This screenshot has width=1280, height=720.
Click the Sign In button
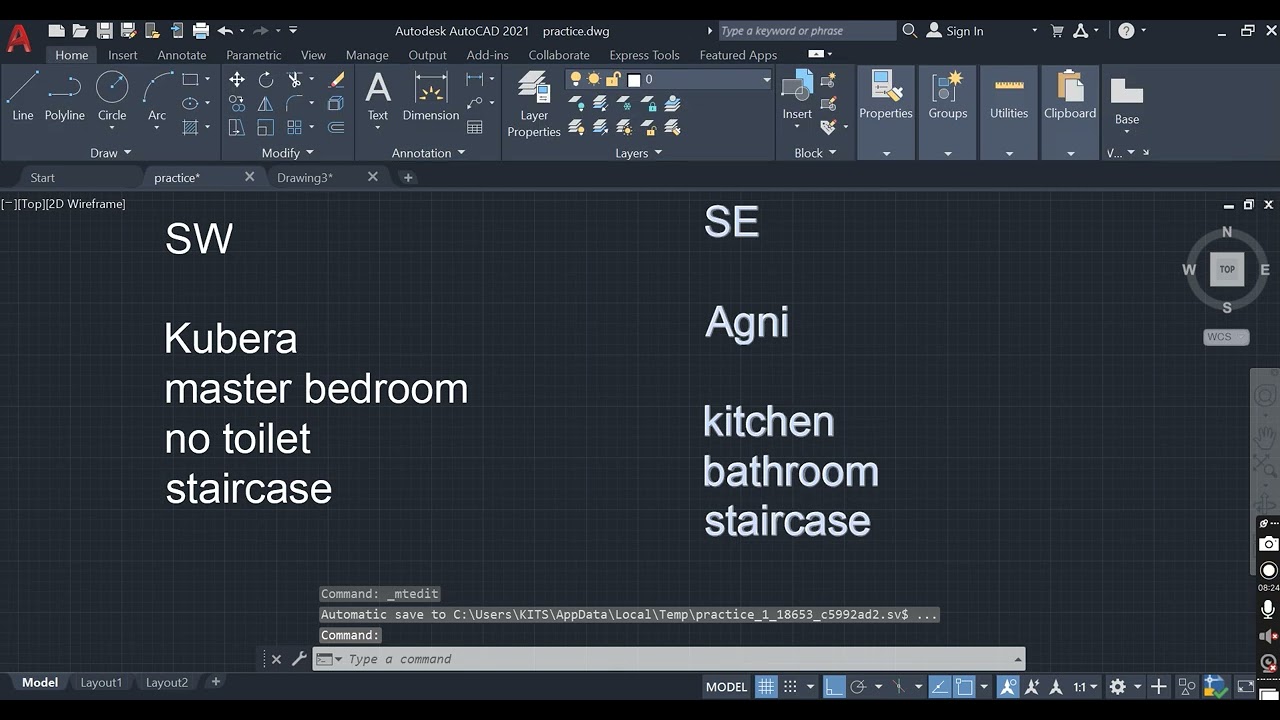click(x=956, y=31)
